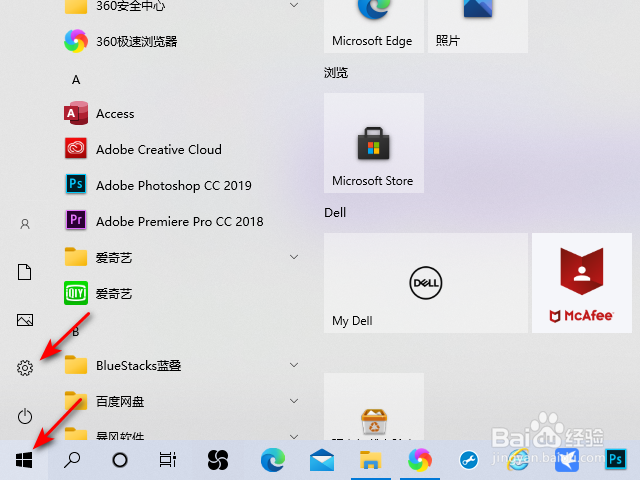Expand the 暴风软件 folder chevron

point(294,436)
